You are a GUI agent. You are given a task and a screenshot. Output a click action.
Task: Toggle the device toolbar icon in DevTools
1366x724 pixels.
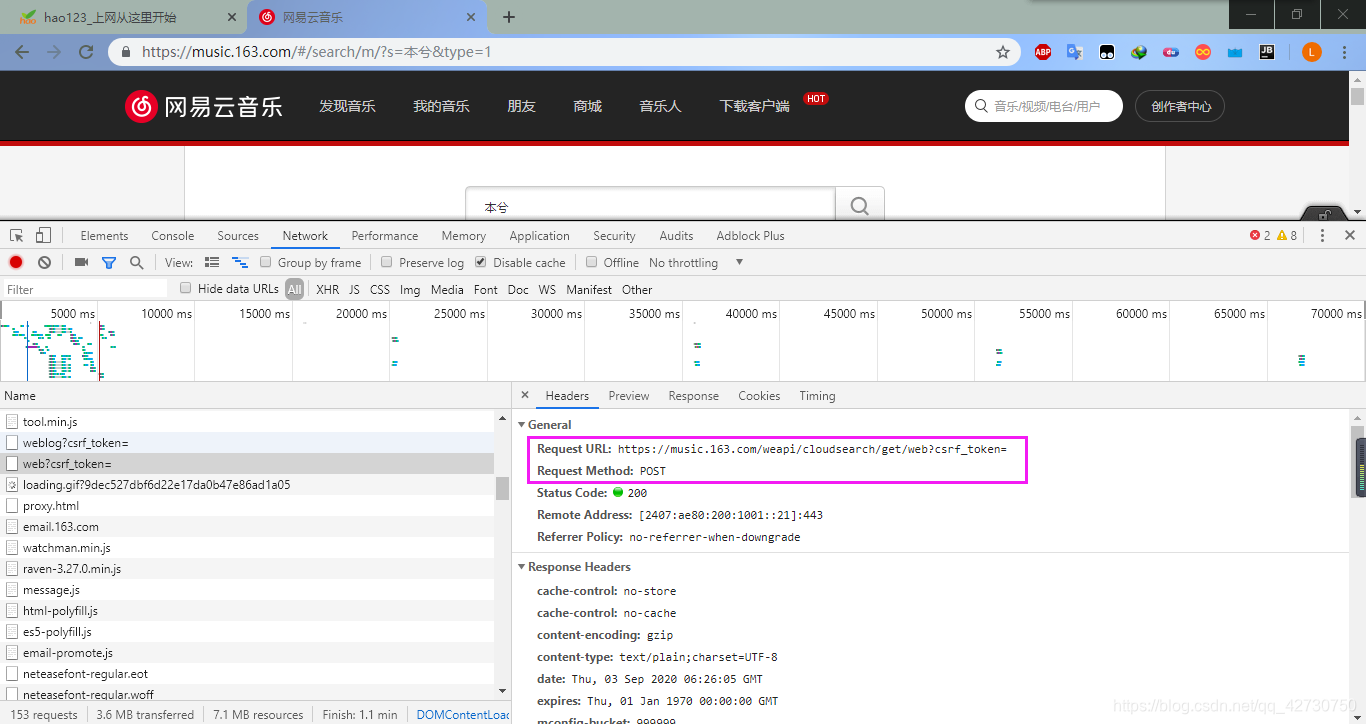click(43, 236)
